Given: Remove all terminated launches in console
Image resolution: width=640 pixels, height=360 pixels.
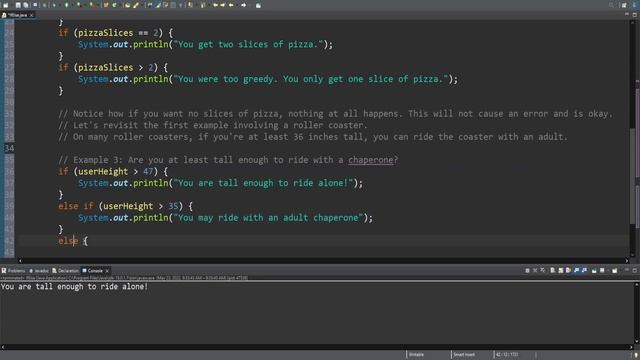Looking at the screenshot, I should click(x=543, y=270).
